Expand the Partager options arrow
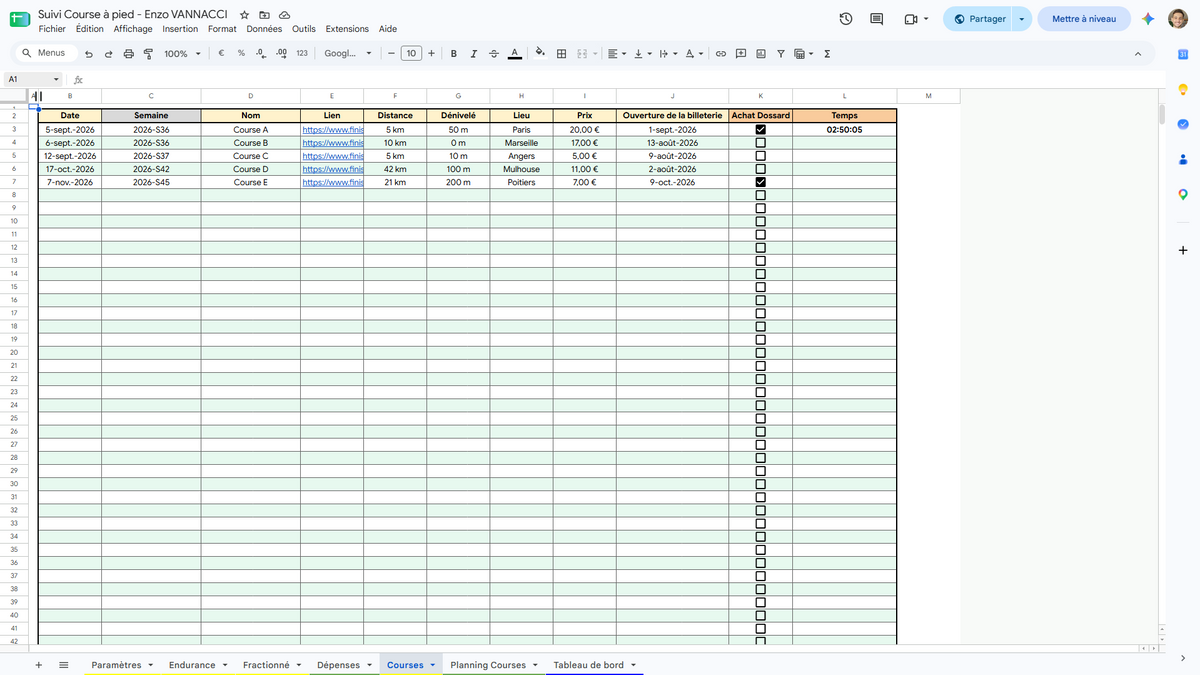Viewport: 1200px width, 675px height. [1021, 19]
